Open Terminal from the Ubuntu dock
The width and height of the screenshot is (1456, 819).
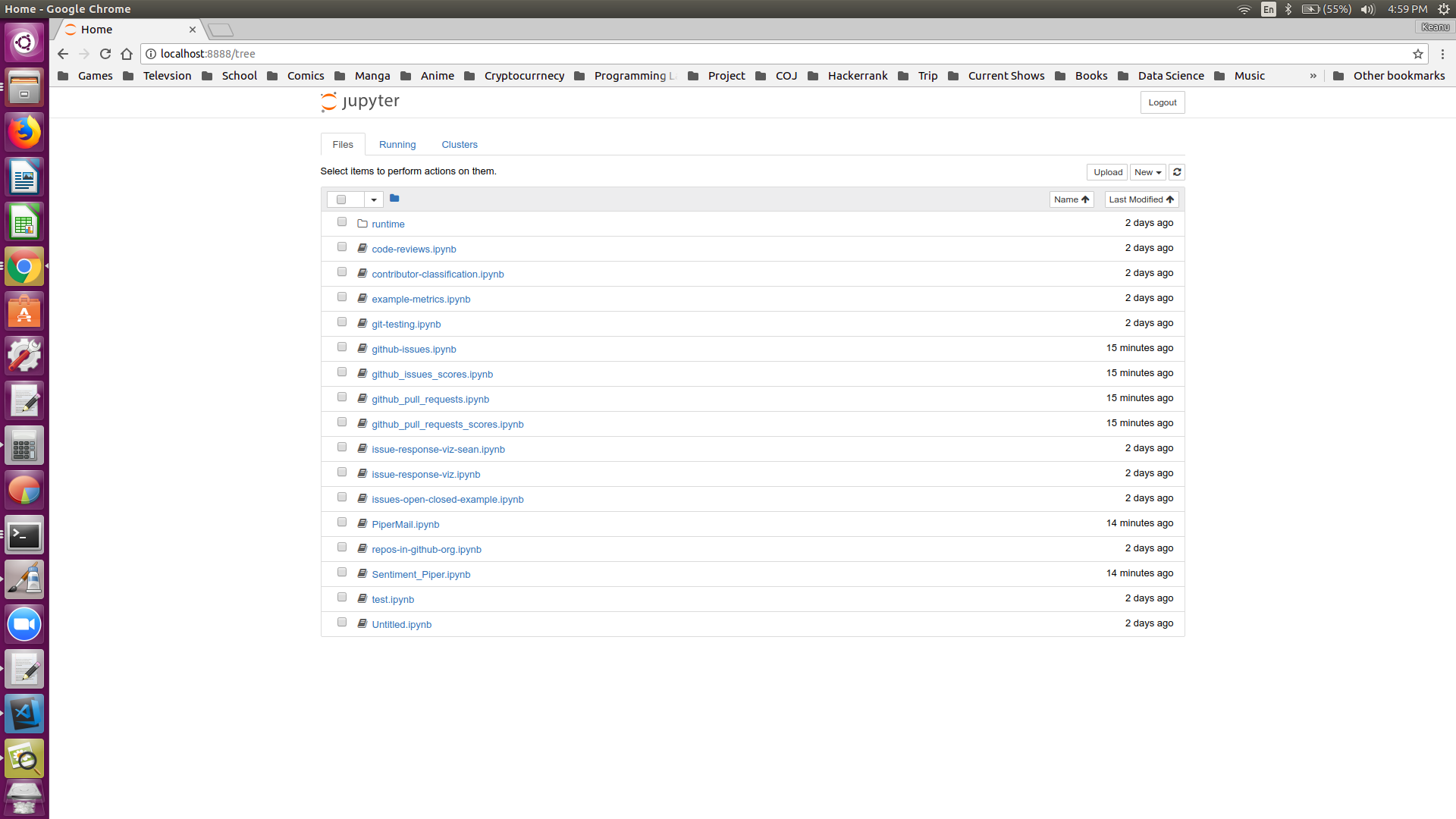[x=24, y=536]
